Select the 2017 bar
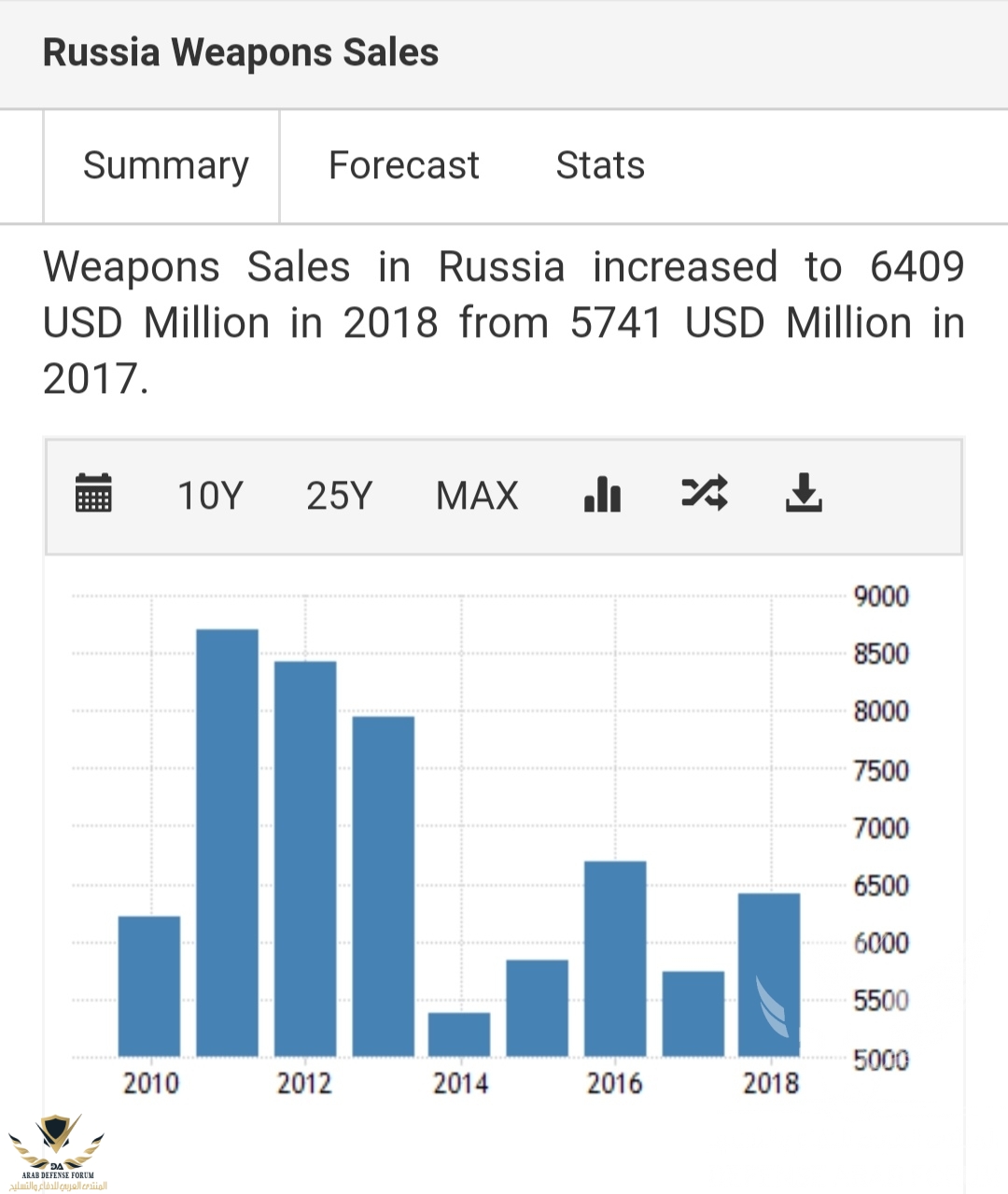Image resolution: width=1008 pixels, height=1194 pixels. 693,1014
